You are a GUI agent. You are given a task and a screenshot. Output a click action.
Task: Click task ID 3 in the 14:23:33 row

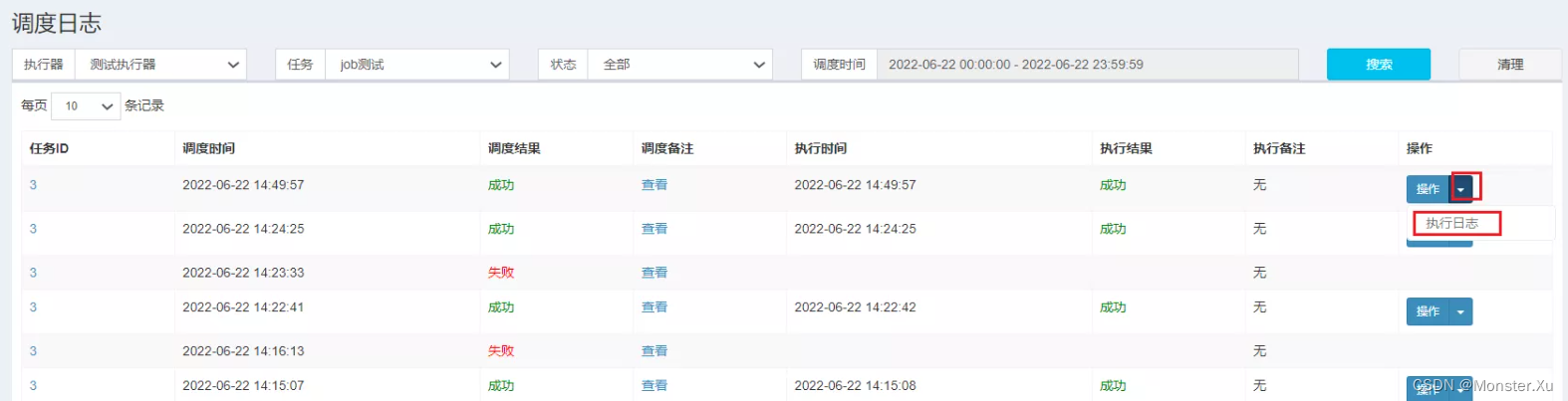pyautogui.click(x=33, y=273)
